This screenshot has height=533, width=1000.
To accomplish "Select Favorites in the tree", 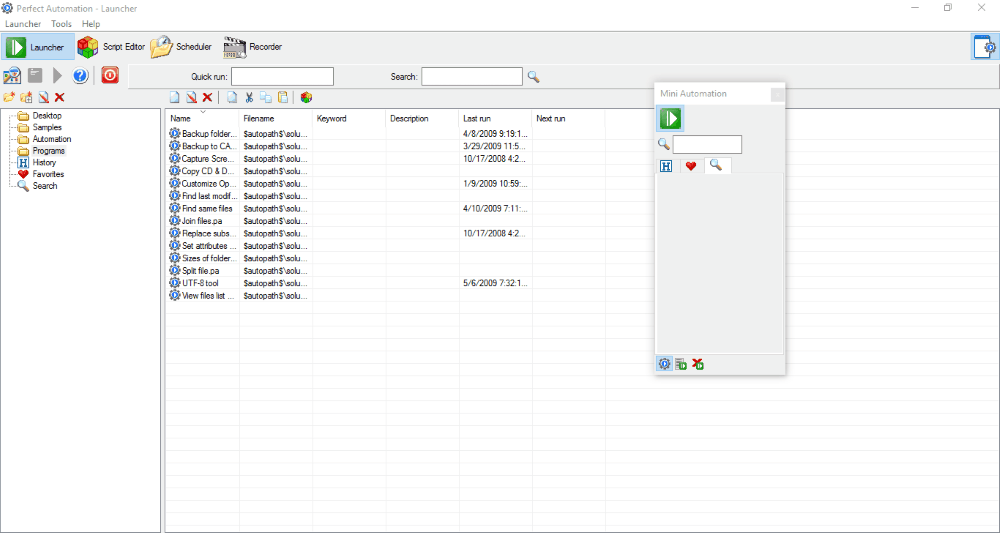I will [x=48, y=174].
